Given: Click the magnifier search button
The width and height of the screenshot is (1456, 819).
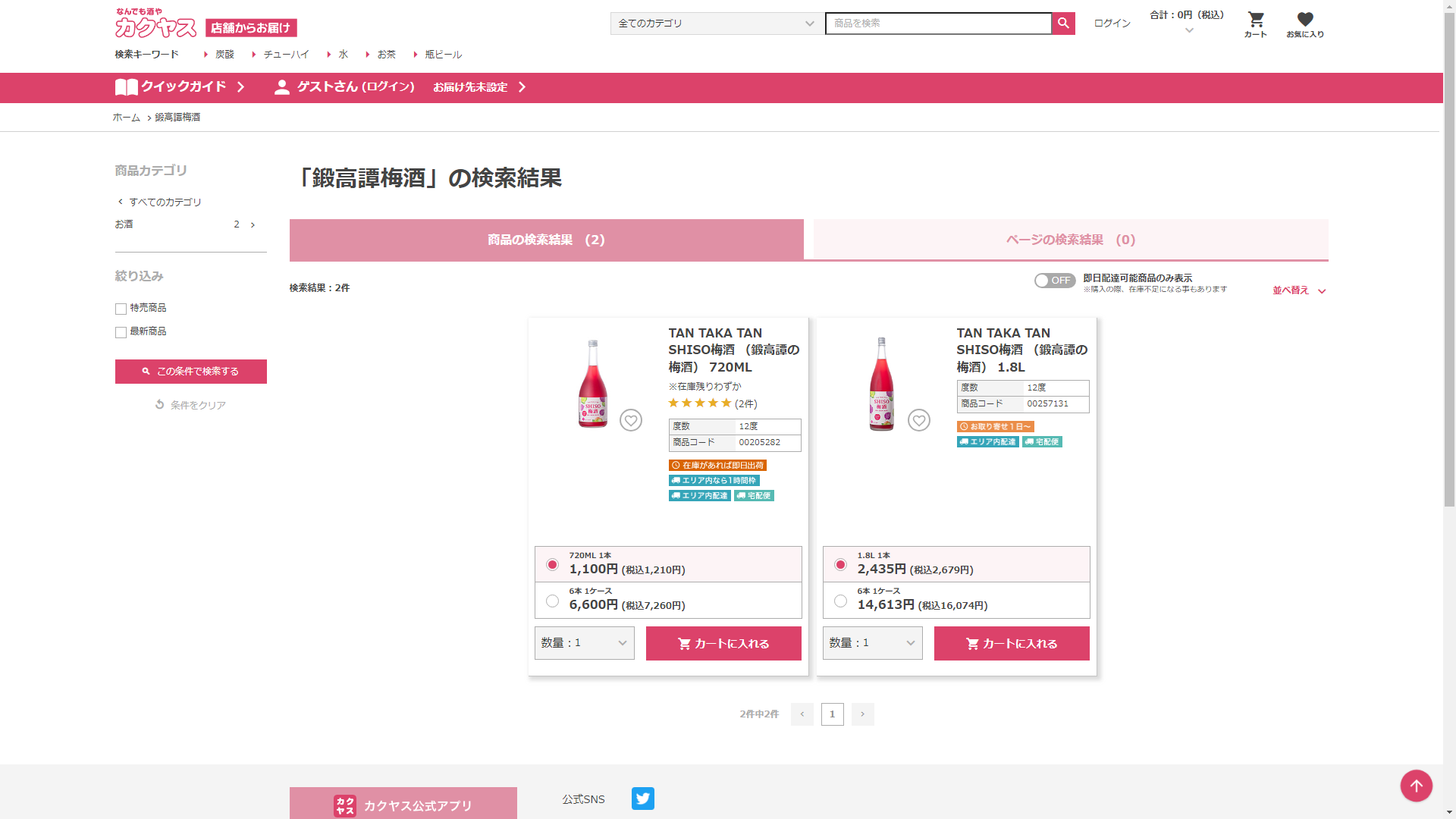Looking at the screenshot, I should coord(1063,24).
